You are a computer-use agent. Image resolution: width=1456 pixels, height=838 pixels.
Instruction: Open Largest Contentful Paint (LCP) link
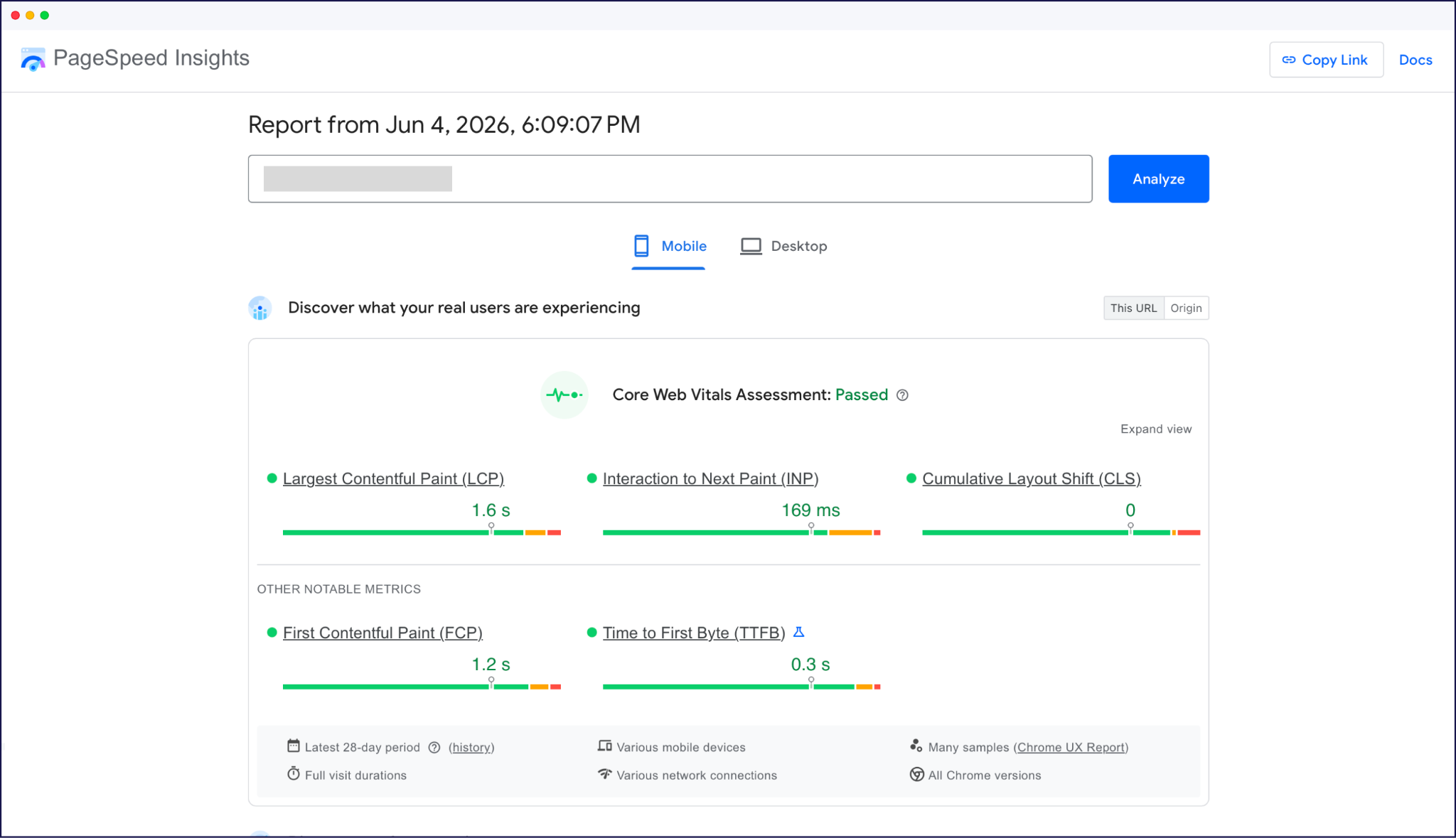(393, 478)
